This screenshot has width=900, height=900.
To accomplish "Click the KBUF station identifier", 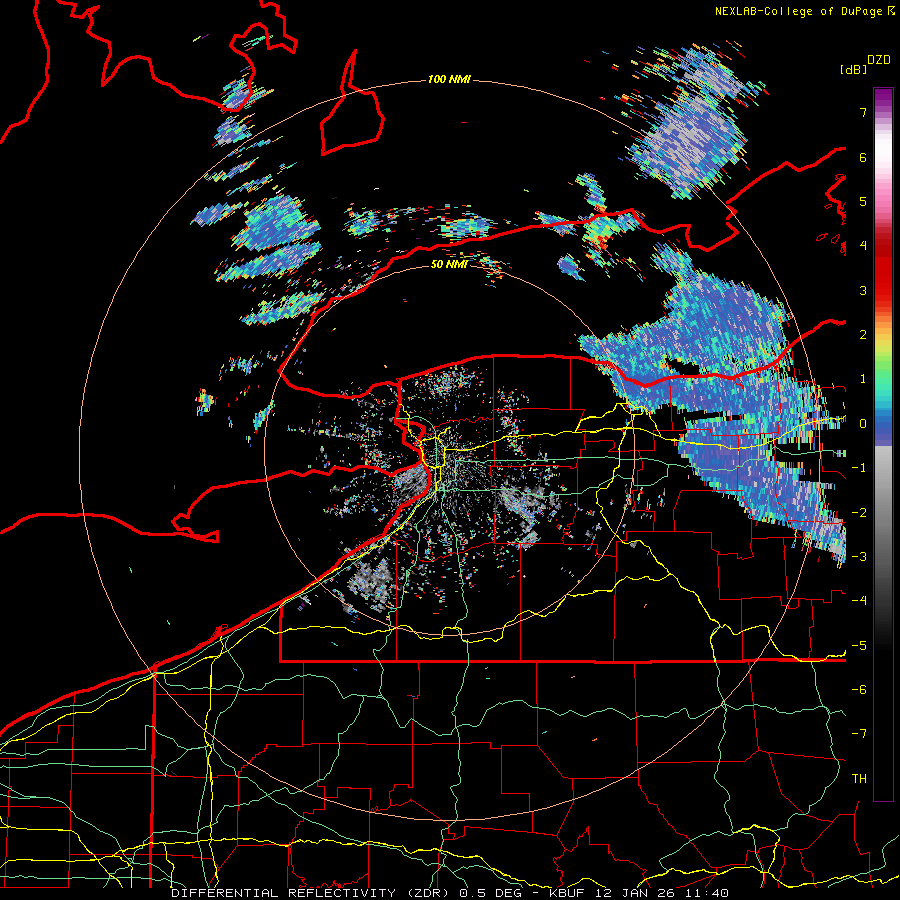I will coord(568,893).
